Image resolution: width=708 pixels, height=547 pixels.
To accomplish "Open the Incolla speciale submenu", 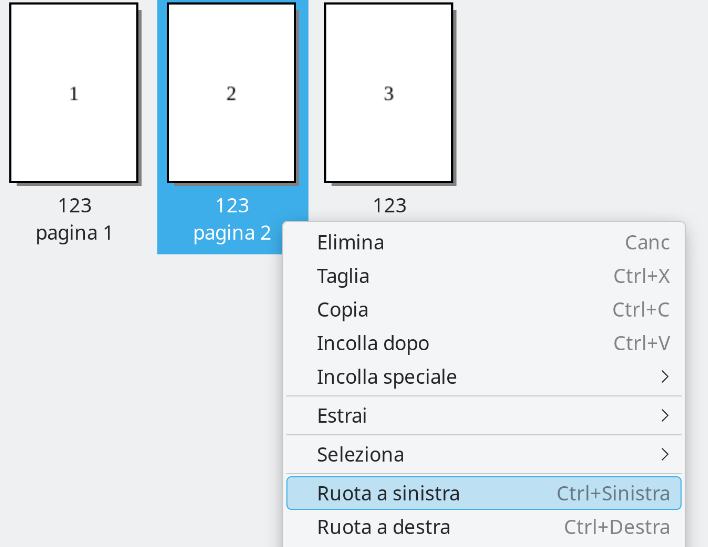I will pos(387,377).
